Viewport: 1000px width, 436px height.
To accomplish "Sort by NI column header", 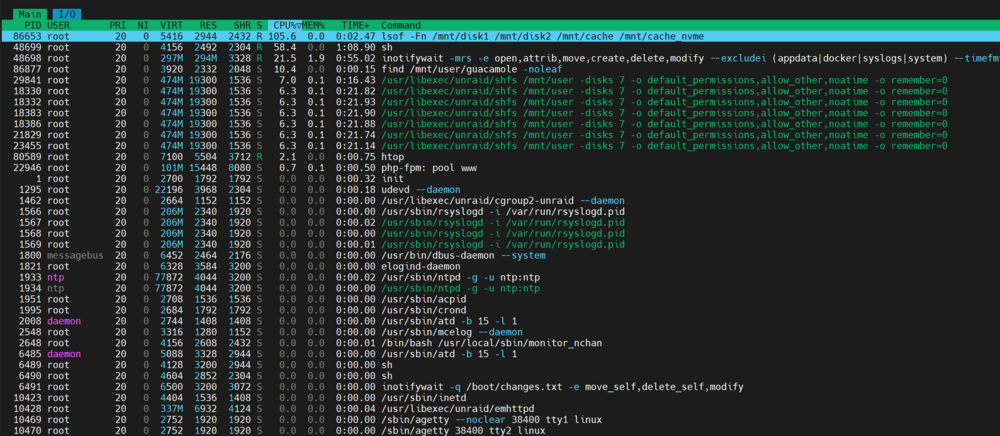I will pyautogui.click(x=142, y=25).
